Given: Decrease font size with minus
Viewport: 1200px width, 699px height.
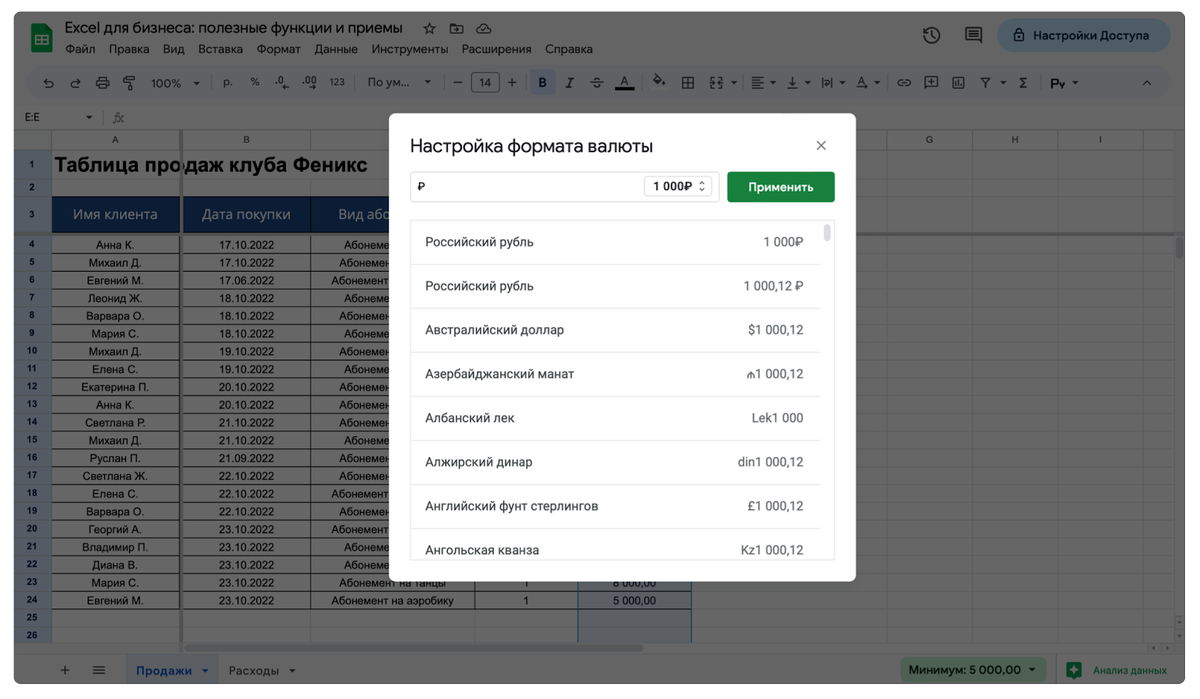Looking at the screenshot, I should (x=458, y=83).
